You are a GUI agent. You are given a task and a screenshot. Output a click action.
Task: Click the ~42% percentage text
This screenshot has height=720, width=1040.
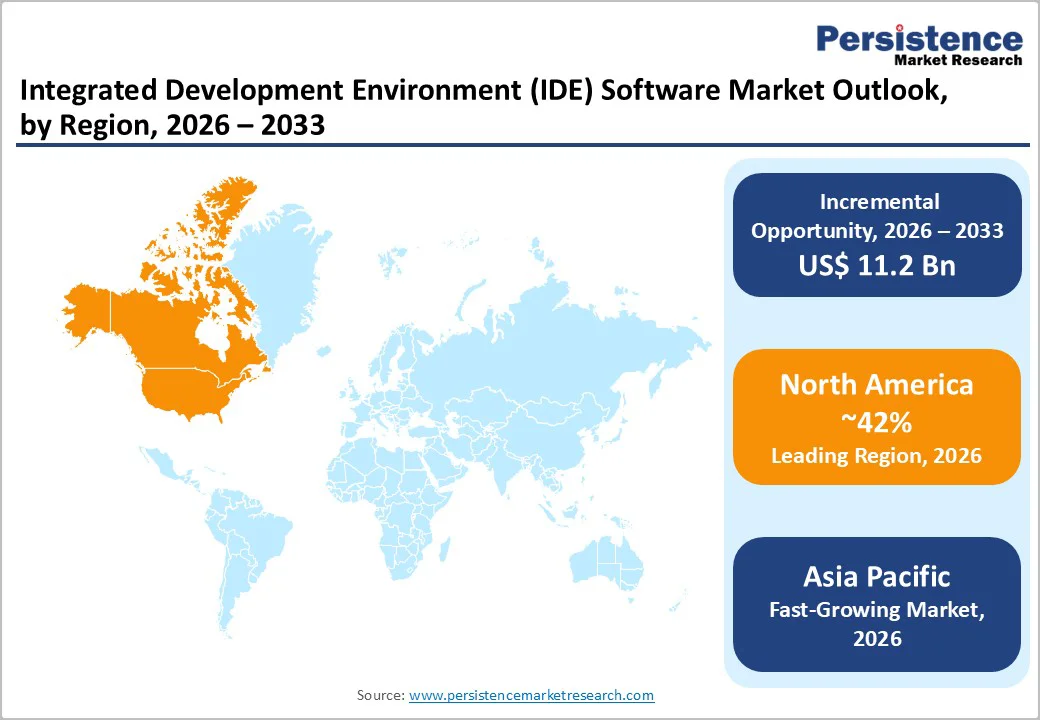[876, 422]
